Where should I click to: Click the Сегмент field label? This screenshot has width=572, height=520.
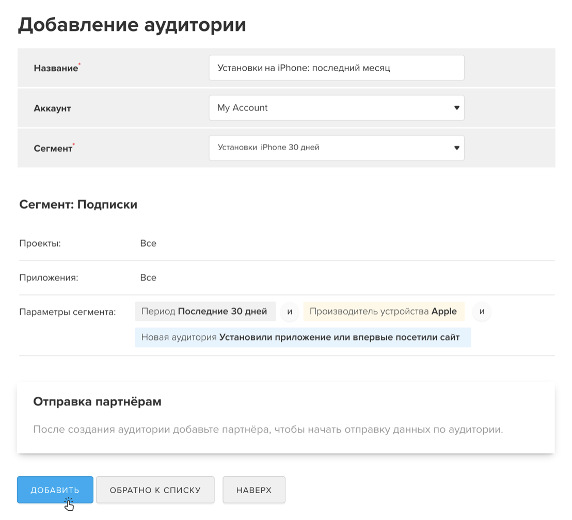click(53, 149)
